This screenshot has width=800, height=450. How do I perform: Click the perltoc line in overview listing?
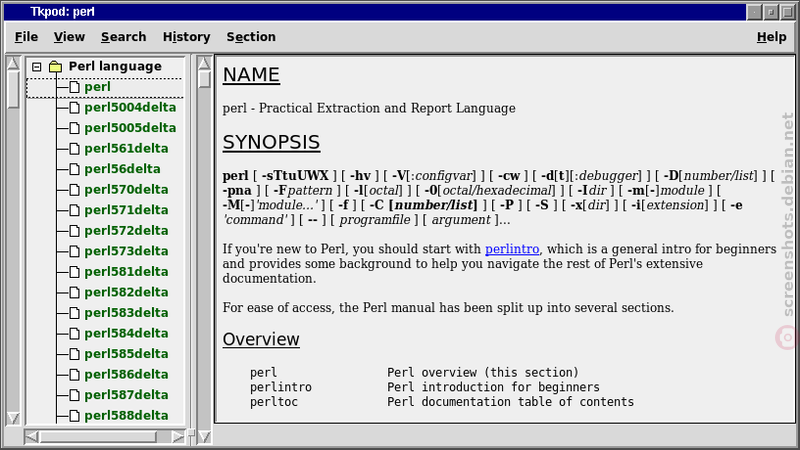[x=442, y=402]
